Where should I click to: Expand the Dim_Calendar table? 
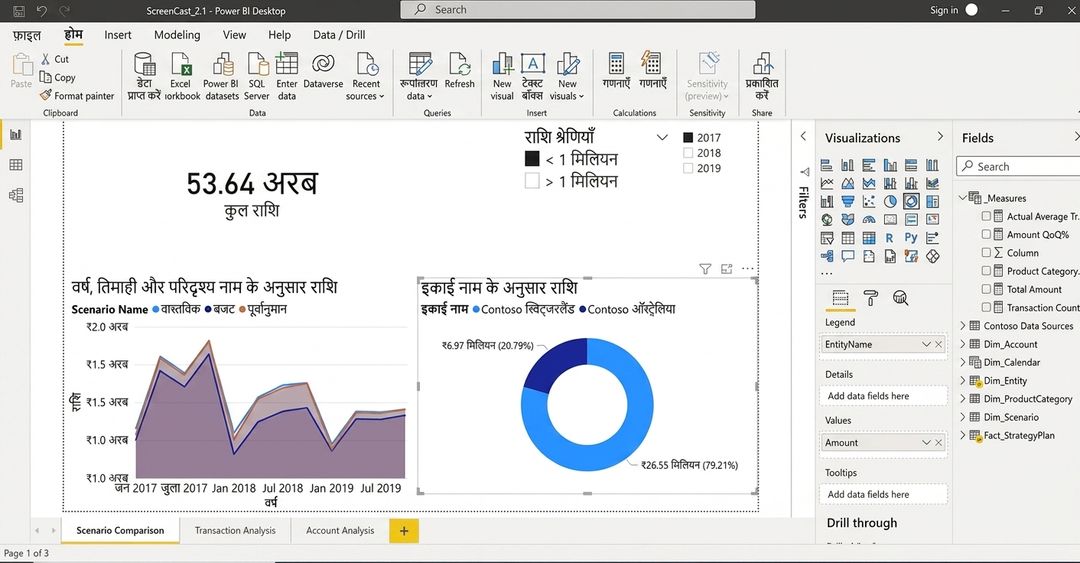click(963, 362)
